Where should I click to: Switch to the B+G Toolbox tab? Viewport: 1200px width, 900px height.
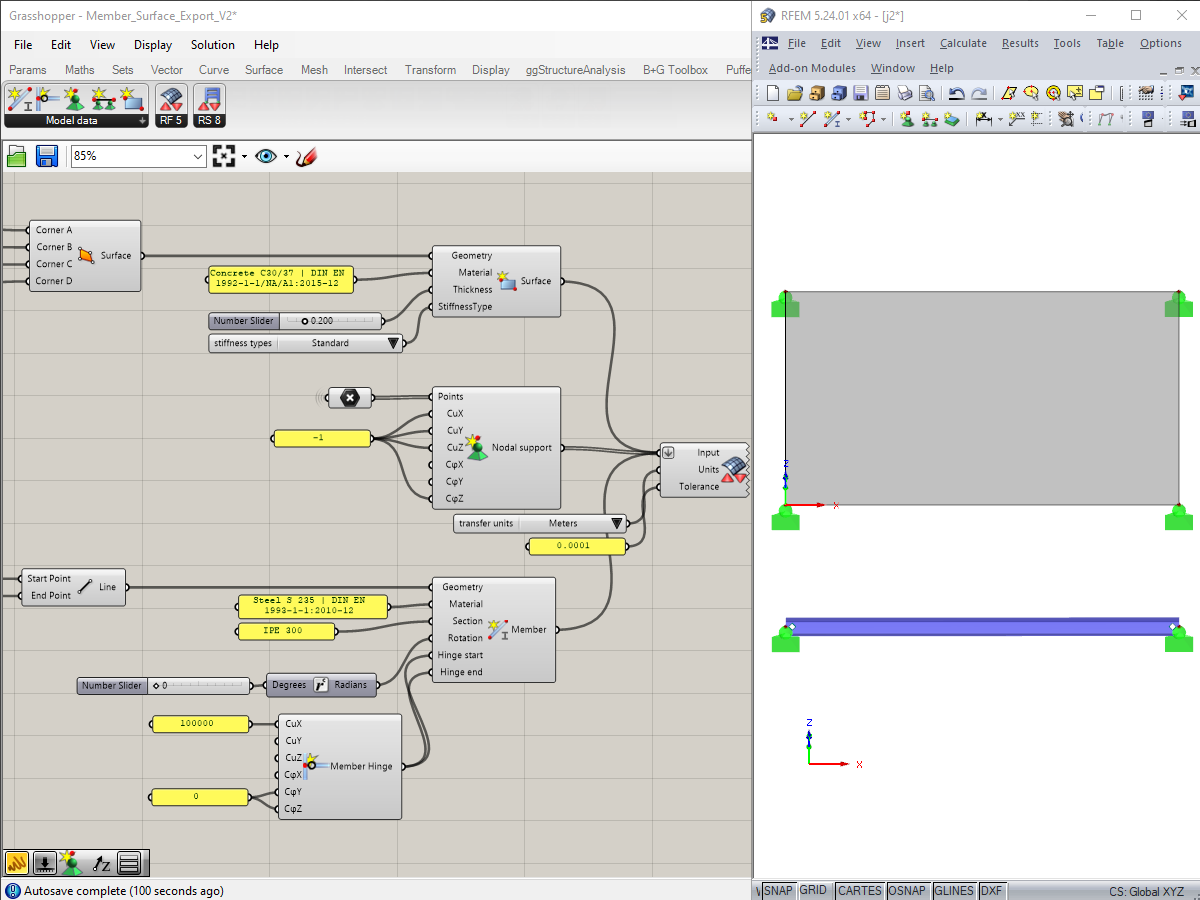pyautogui.click(x=674, y=70)
